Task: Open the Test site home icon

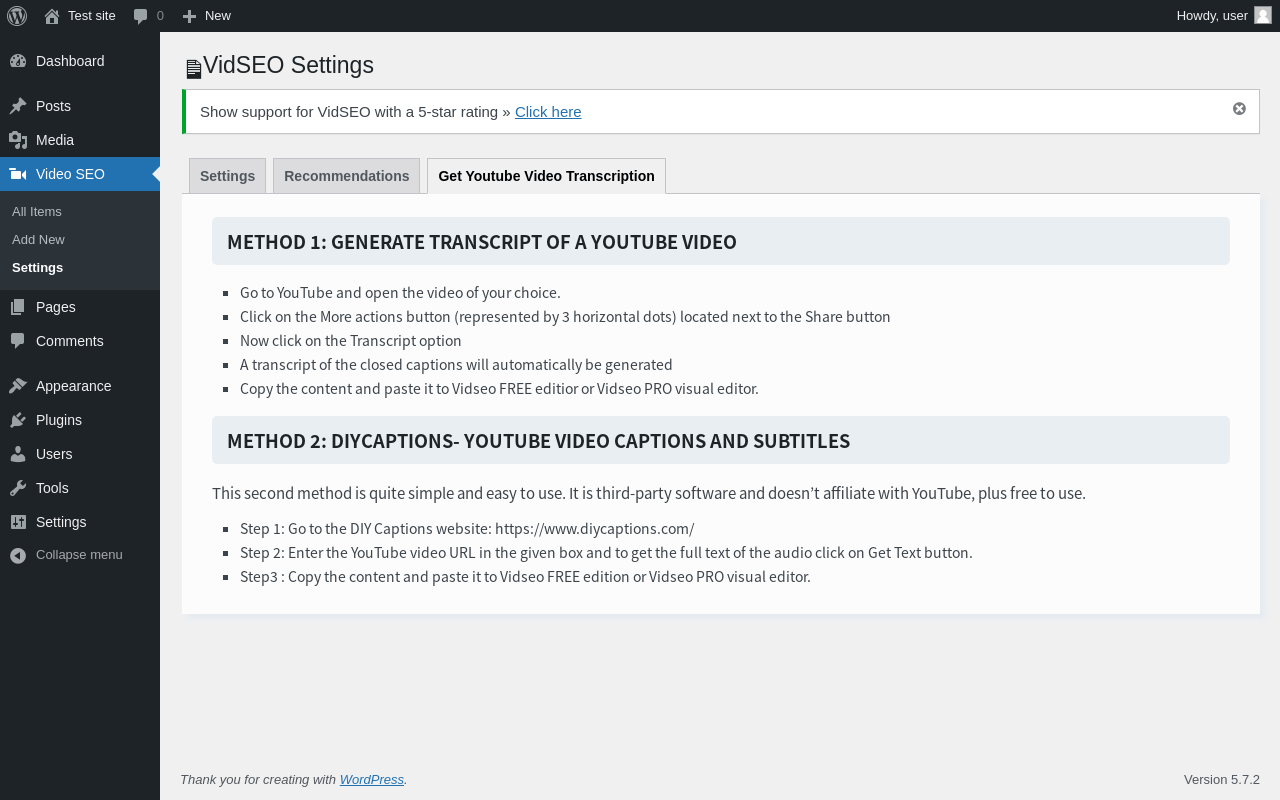Action: click(52, 16)
